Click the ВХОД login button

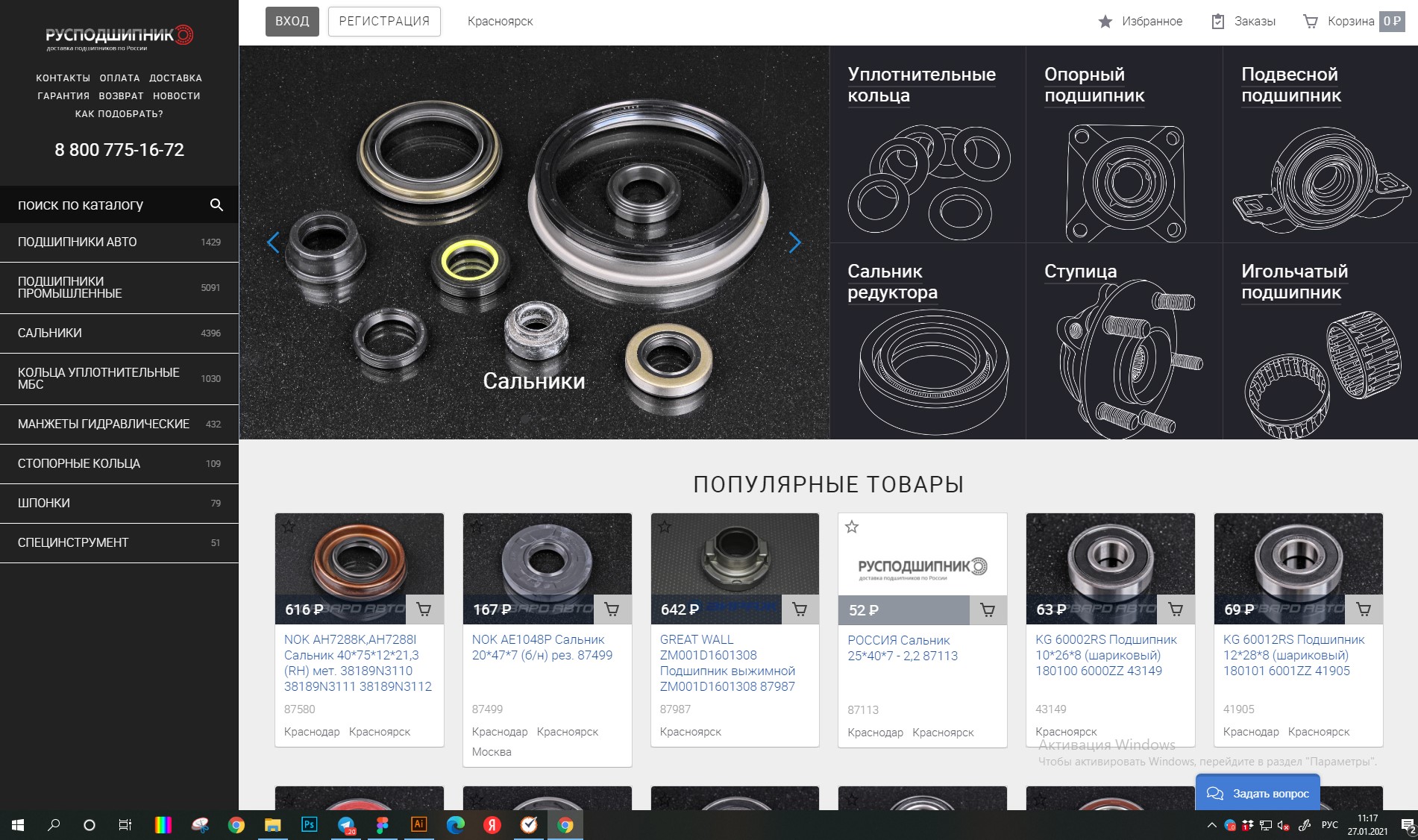click(292, 21)
